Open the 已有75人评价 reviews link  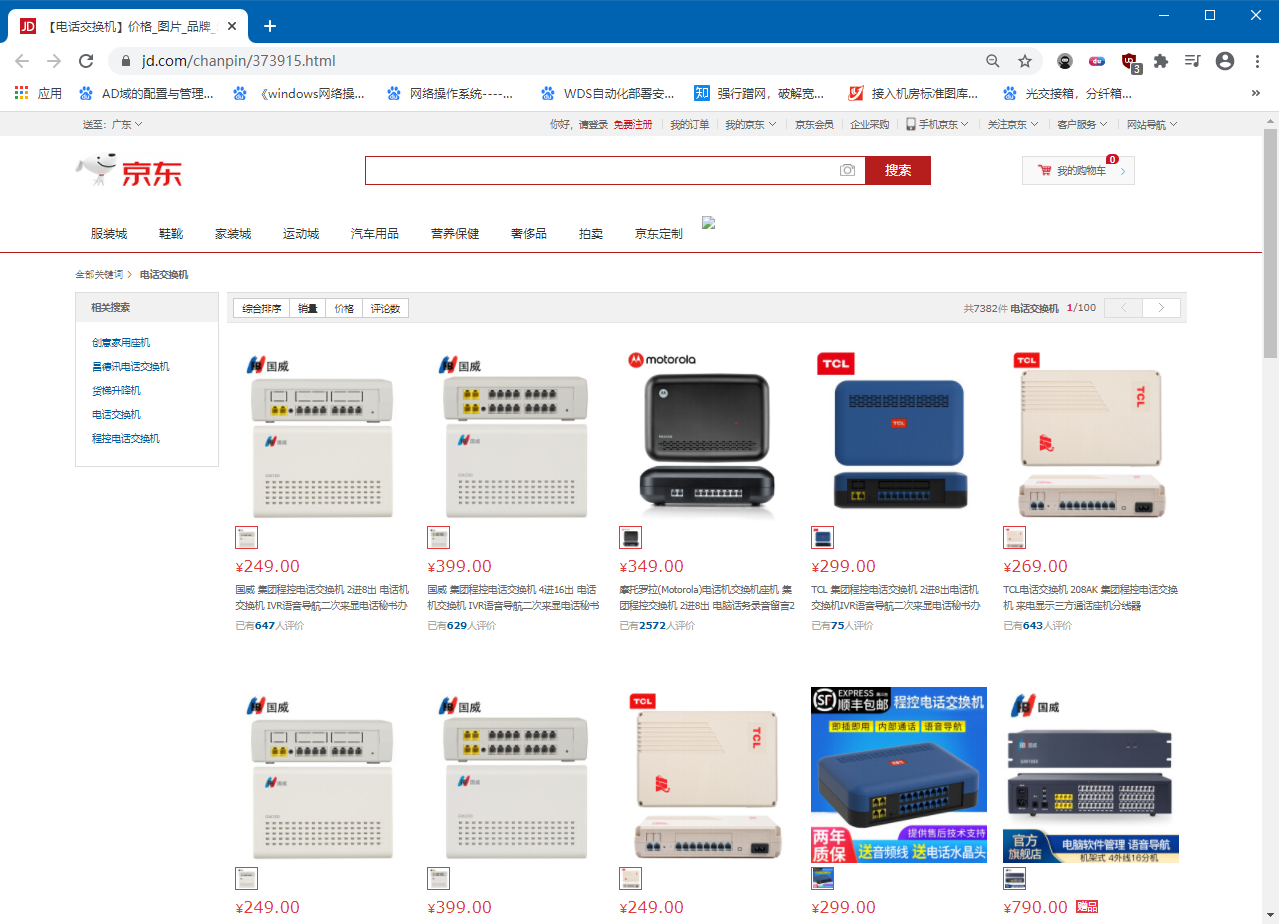pos(842,626)
